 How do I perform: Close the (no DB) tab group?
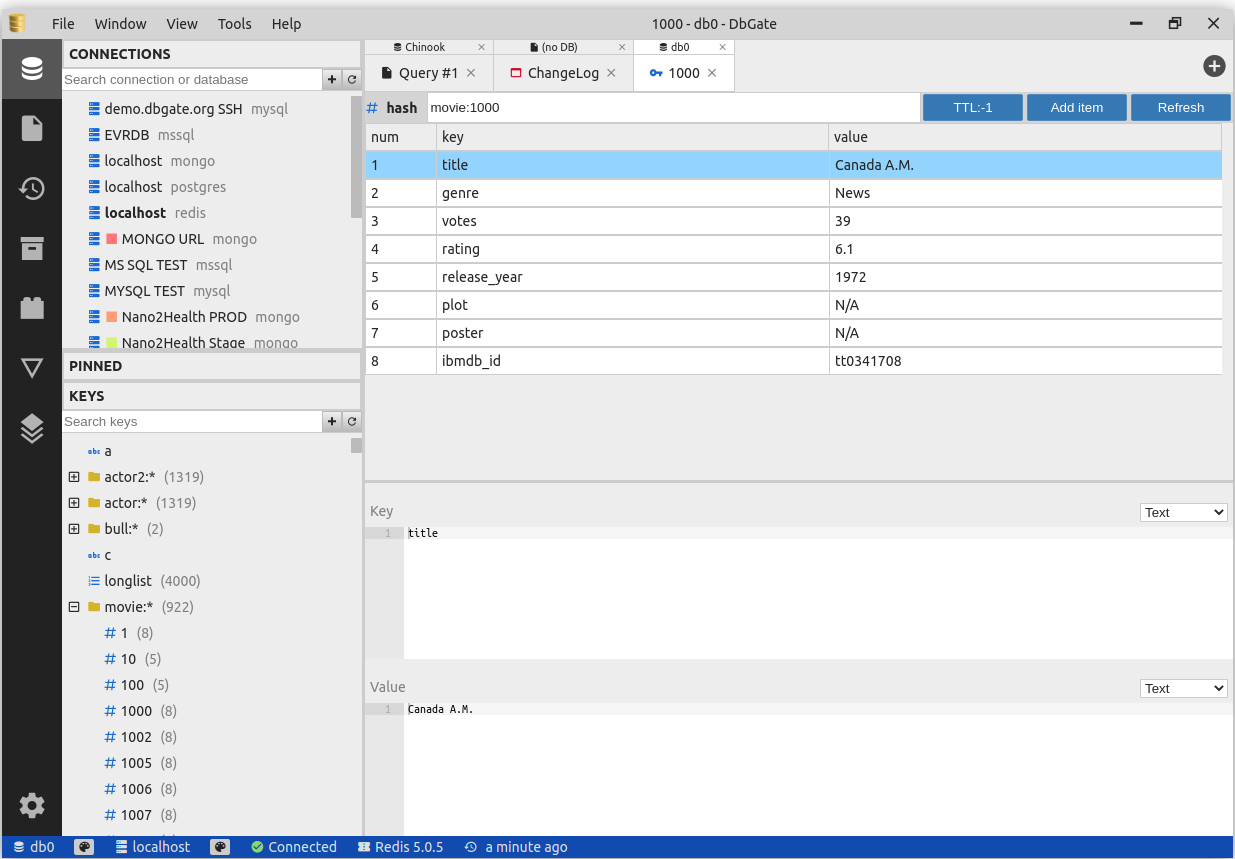pos(622,47)
